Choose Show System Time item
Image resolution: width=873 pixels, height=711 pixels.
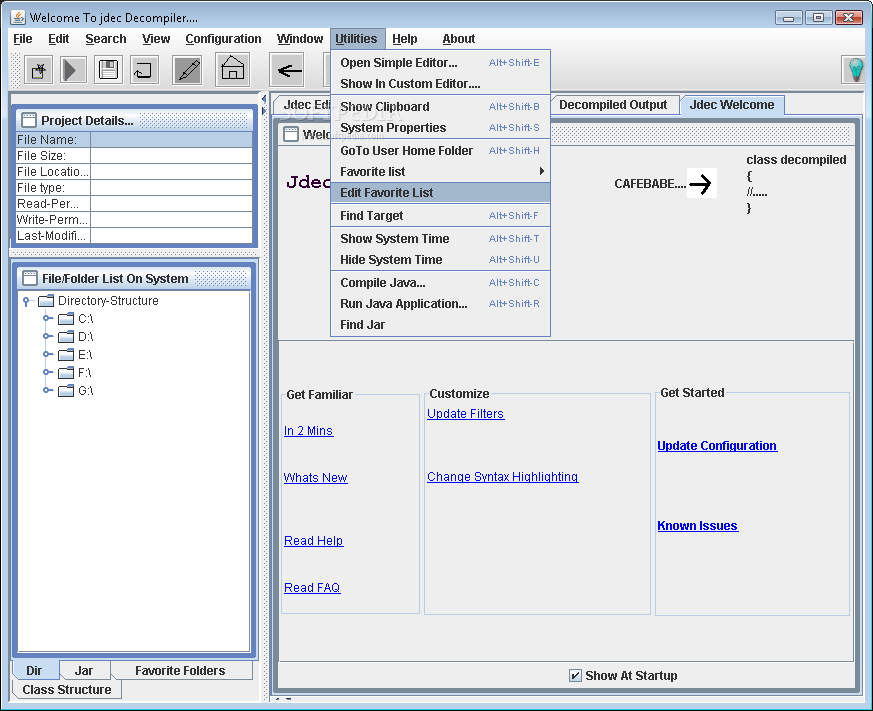[x=440, y=239]
